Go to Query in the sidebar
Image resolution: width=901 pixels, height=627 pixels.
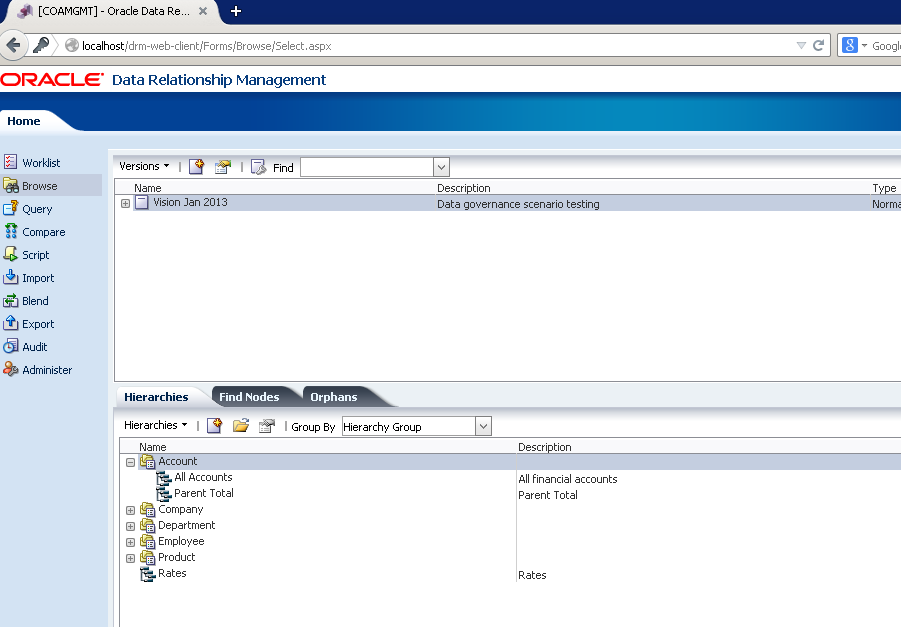(37, 209)
